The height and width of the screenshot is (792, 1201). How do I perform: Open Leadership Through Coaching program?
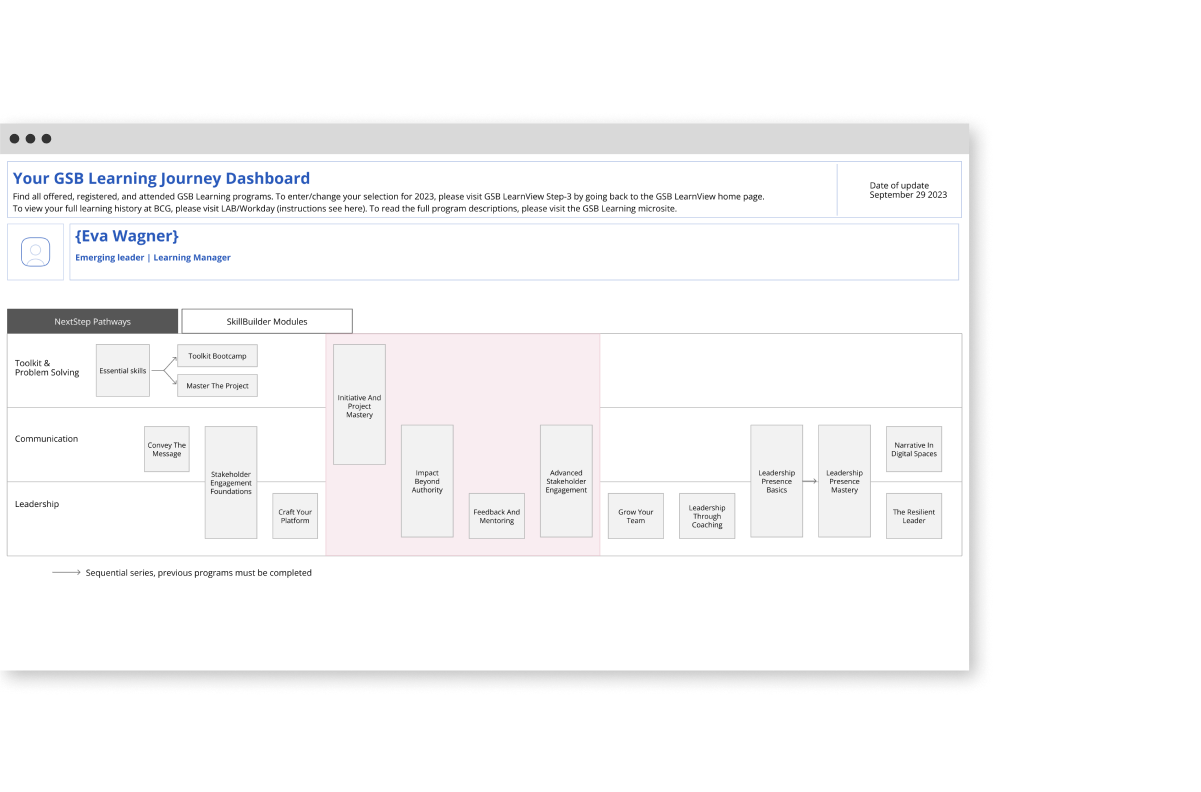coord(707,516)
